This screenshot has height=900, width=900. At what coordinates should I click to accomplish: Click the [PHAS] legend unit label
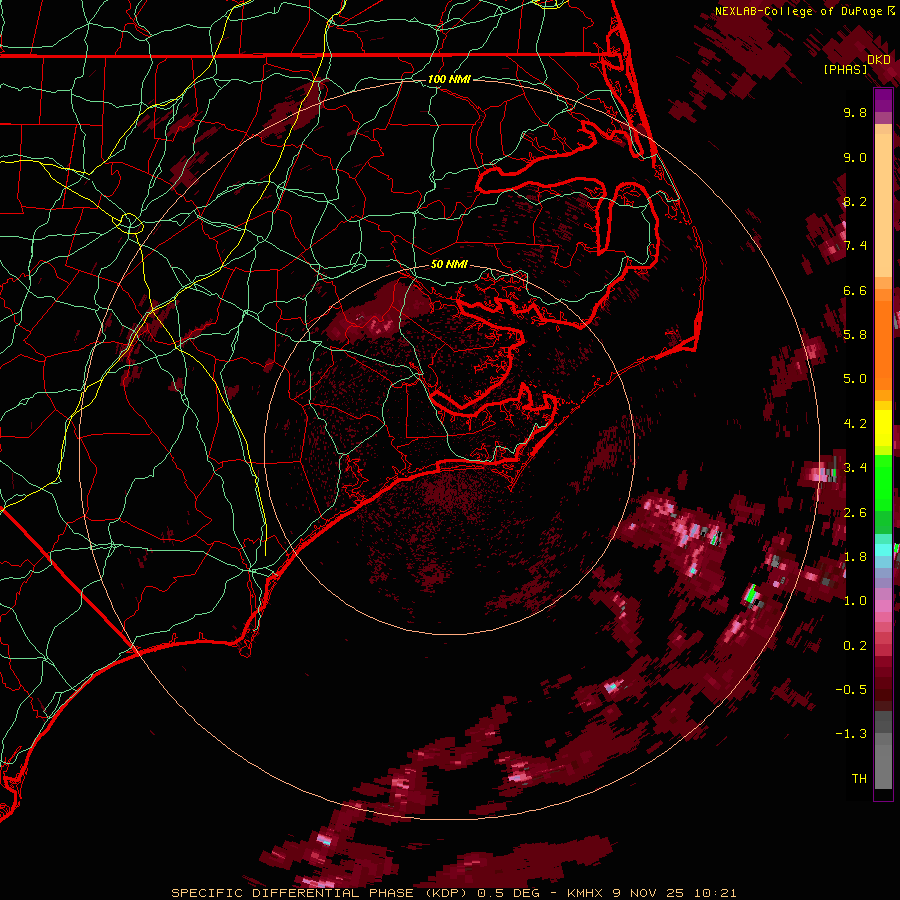coord(845,70)
